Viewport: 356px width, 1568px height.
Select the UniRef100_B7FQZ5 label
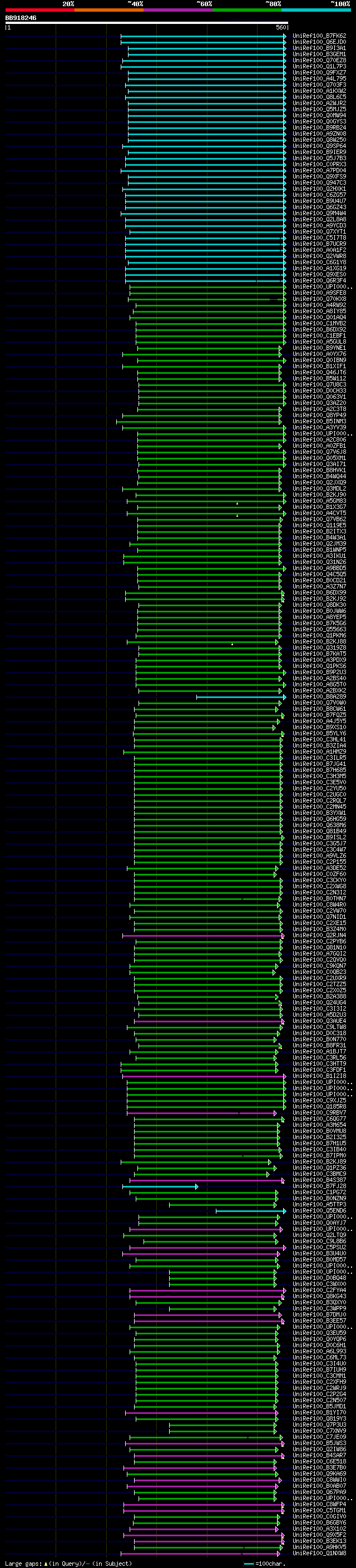click(x=319, y=715)
